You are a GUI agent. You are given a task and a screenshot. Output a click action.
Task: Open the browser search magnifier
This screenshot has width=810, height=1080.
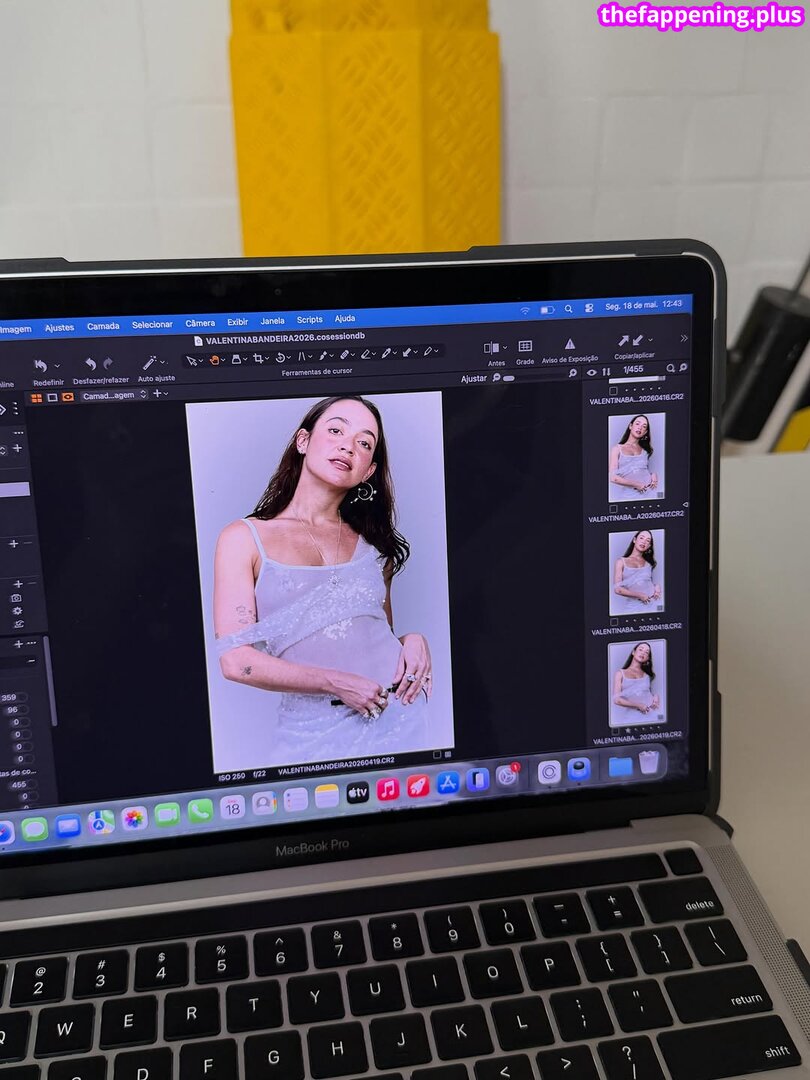[x=670, y=368]
